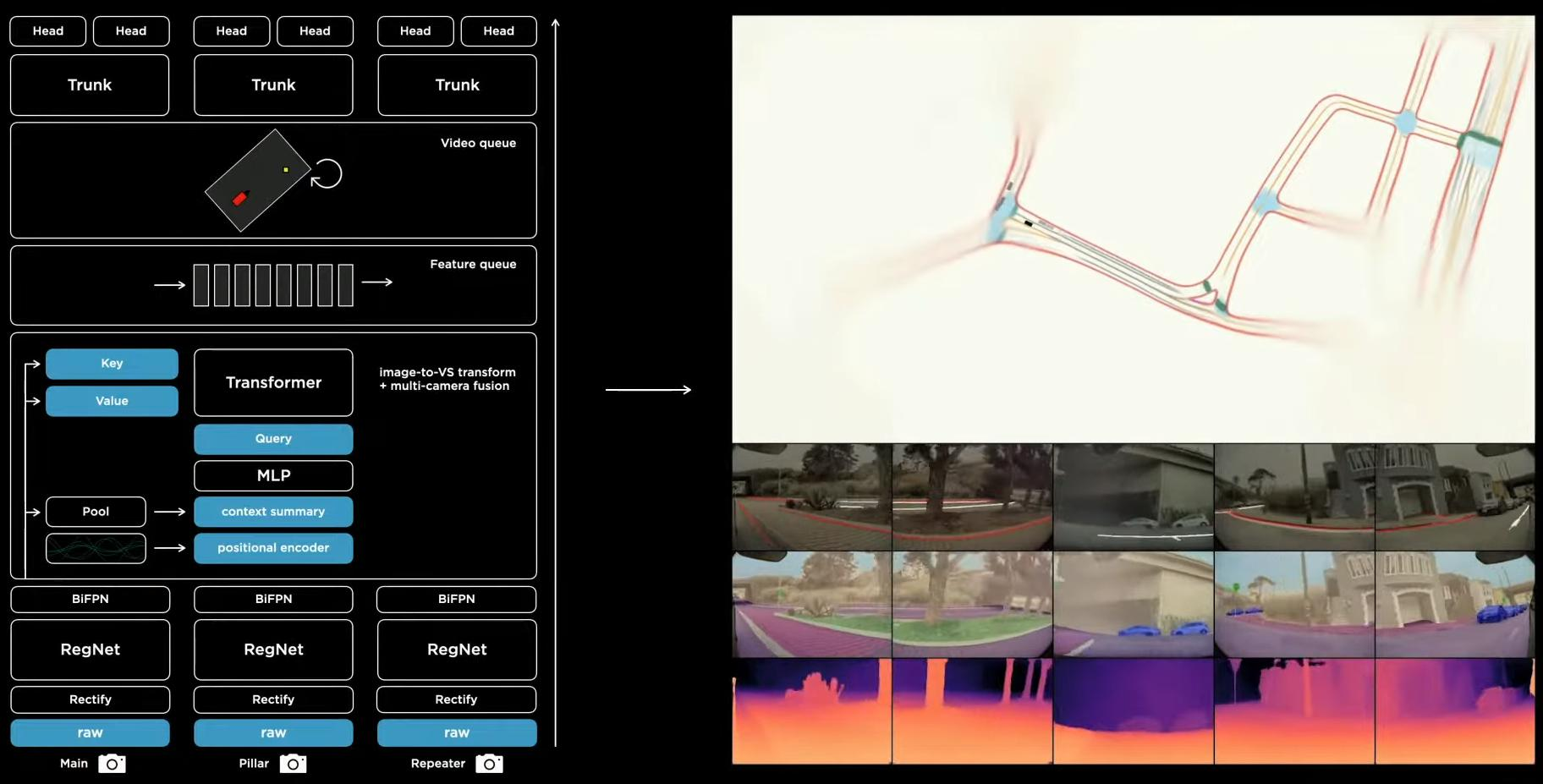Click the raw block above the Main camera
This screenshot has height=784, width=1543.
point(91,732)
